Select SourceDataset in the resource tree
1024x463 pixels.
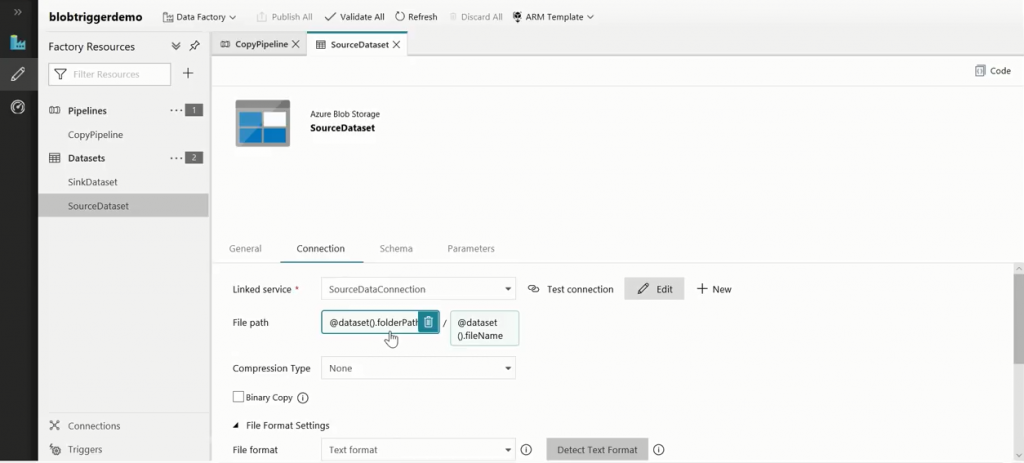click(123, 206)
